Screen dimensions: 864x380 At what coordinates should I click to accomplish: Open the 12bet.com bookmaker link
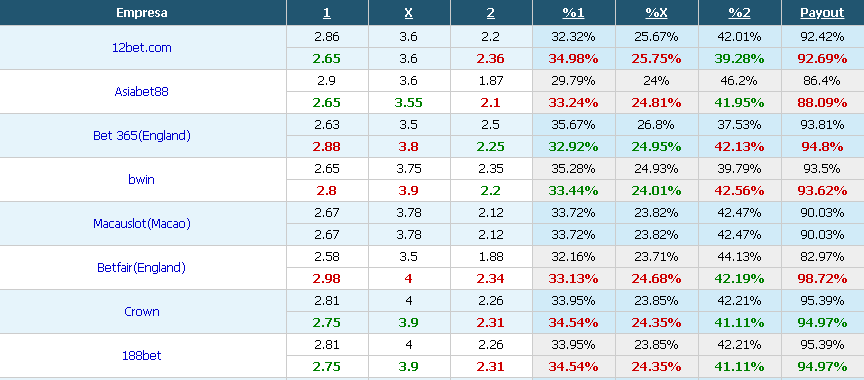pyautogui.click(x=142, y=47)
